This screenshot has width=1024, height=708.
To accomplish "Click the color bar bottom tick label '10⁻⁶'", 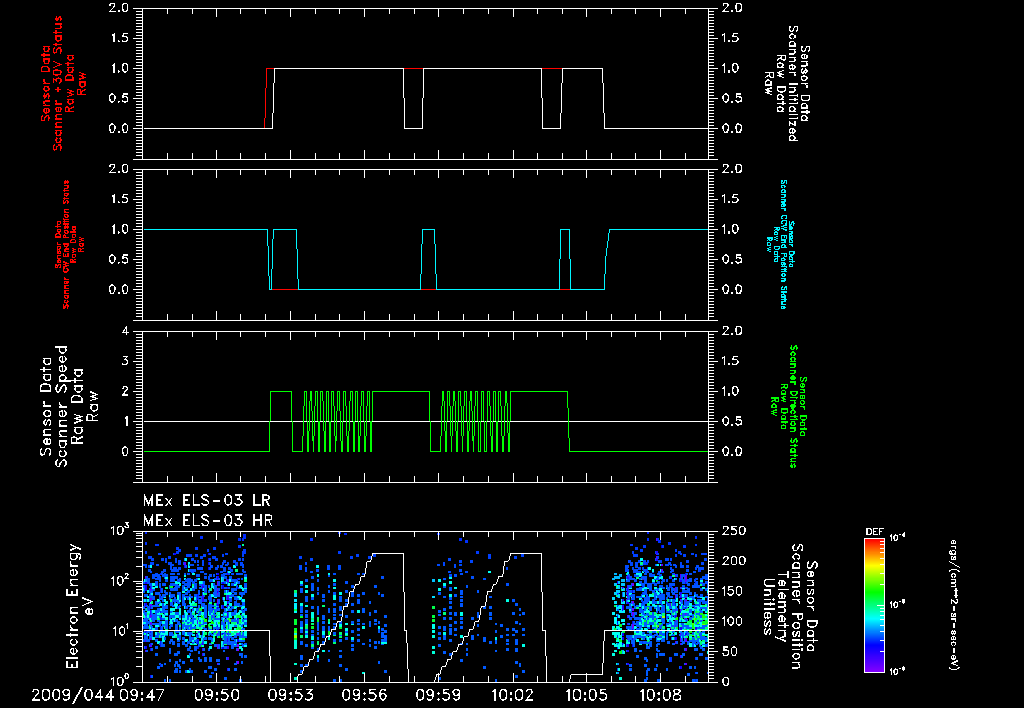I will (897, 671).
